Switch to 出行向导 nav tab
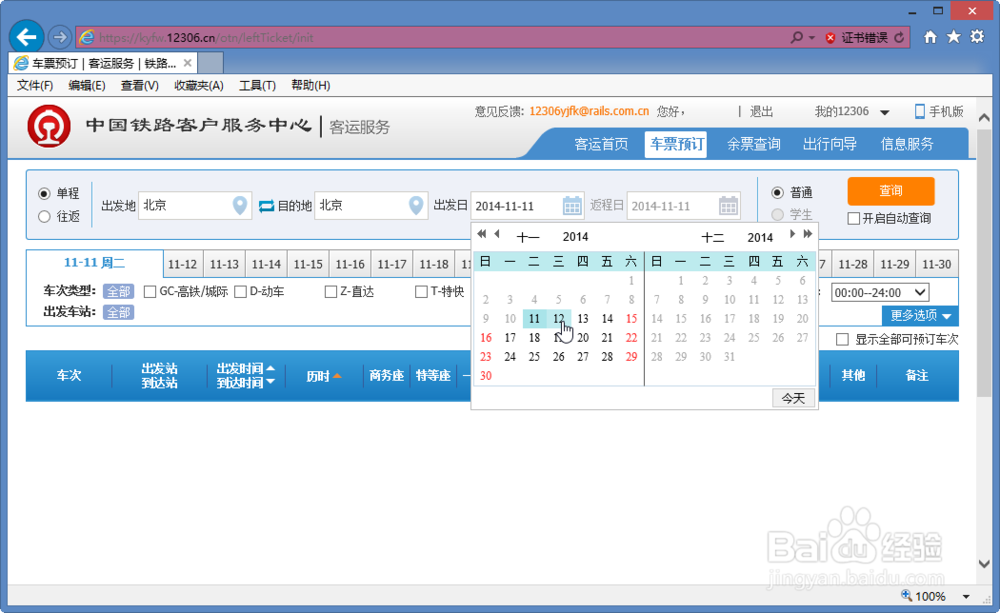The height and width of the screenshot is (613, 1000). tap(830, 144)
